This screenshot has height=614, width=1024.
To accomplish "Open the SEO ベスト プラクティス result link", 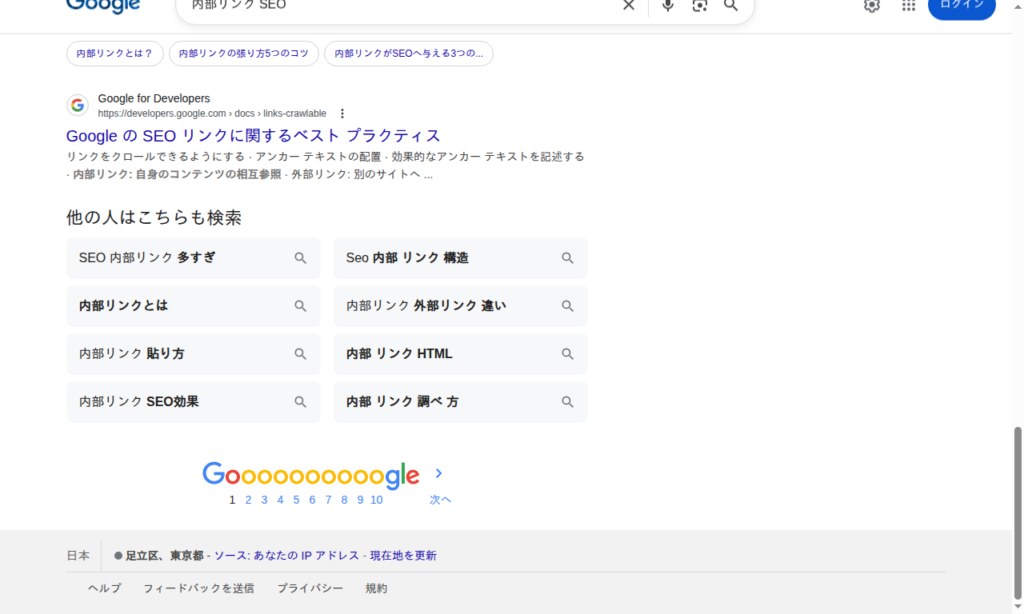I will pyautogui.click(x=251, y=135).
